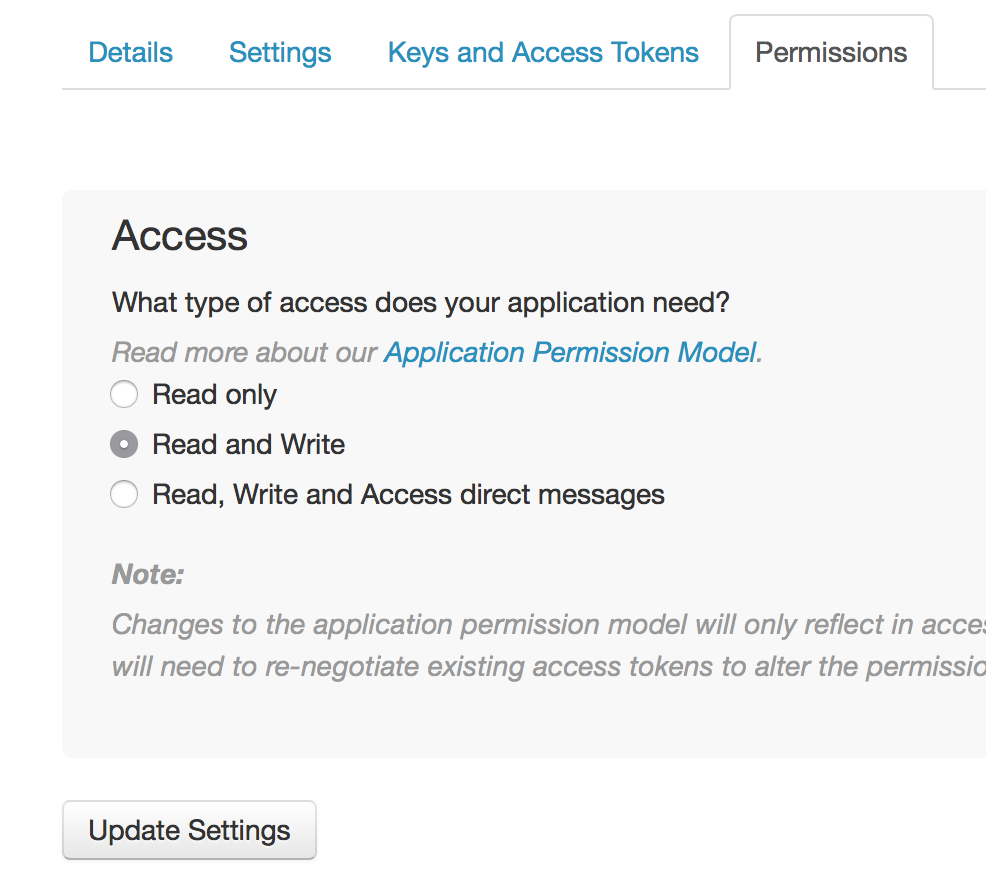Click the 'Read more about our' text
Screen dimensions: 986x884
pyautogui.click(x=244, y=352)
